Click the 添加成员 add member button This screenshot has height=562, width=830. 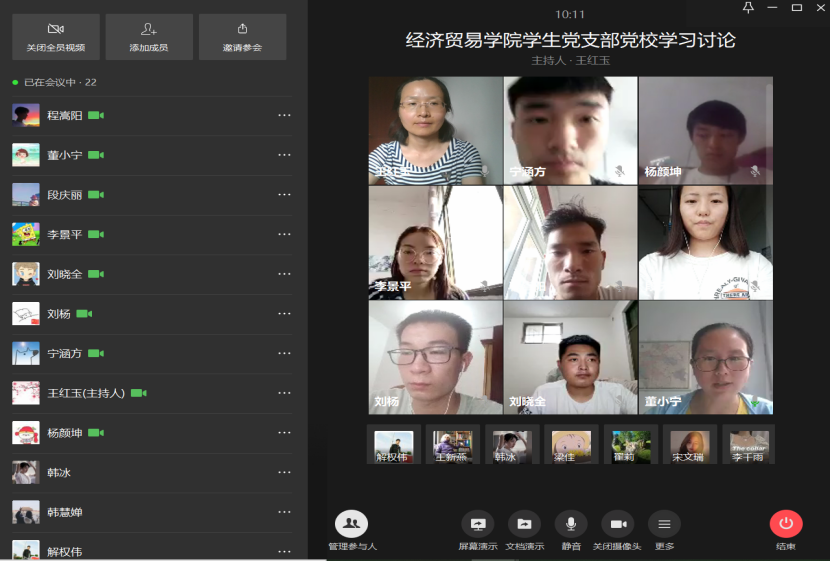(x=149, y=37)
